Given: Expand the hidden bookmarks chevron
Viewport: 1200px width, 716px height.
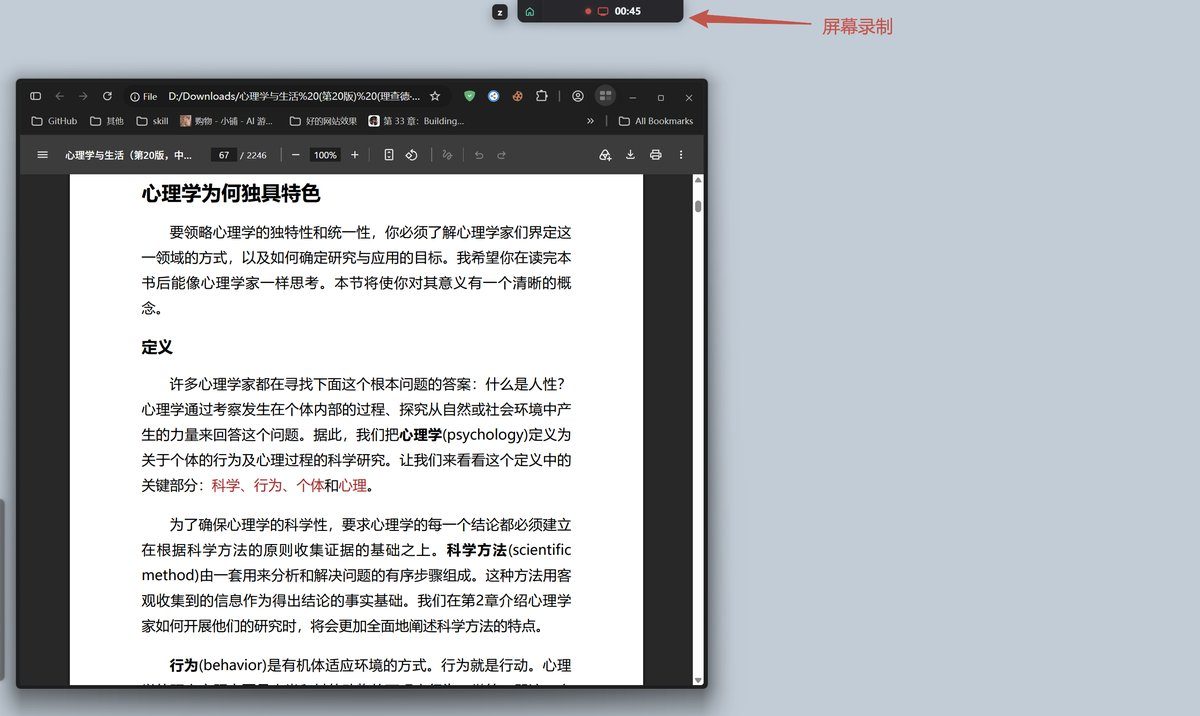Looking at the screenshot, I should click(590, 121).
